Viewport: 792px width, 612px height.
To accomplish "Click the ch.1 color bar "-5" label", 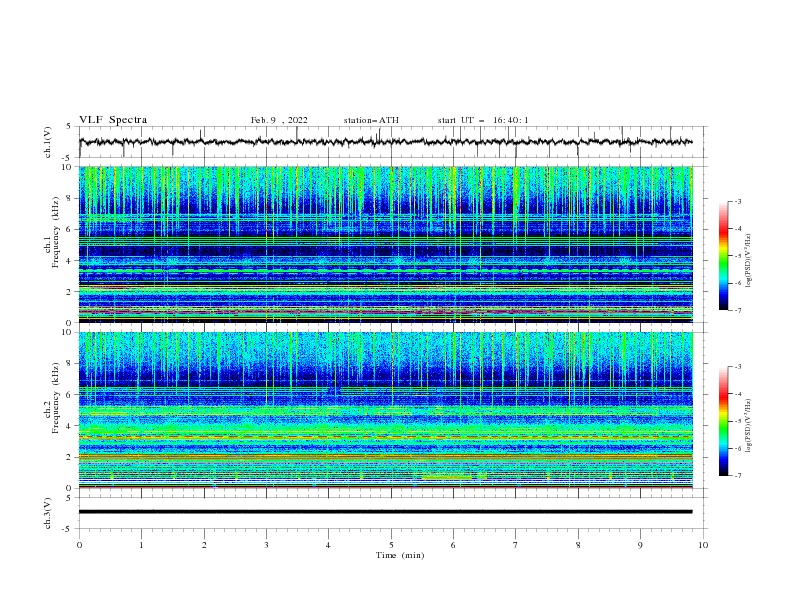I will pos(737,256).
